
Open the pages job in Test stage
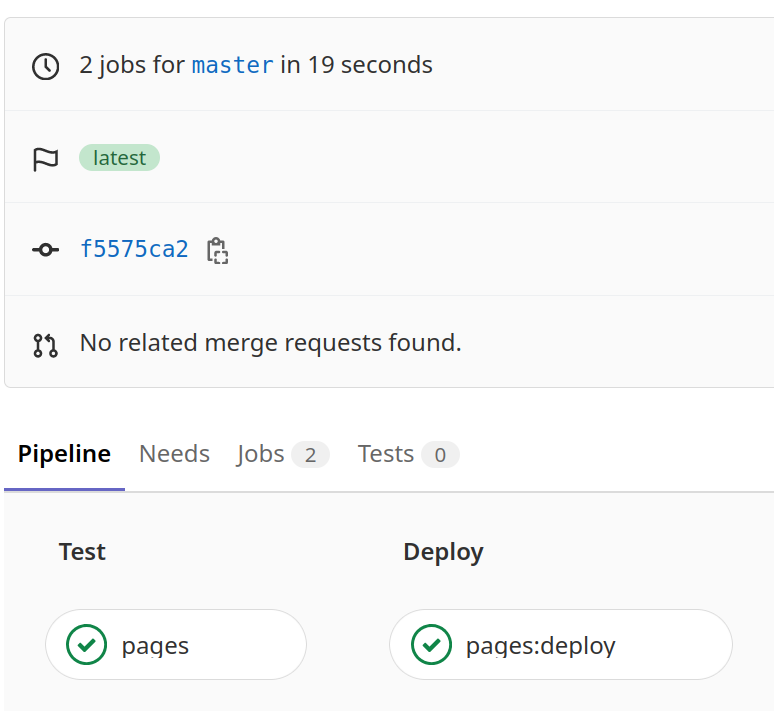(x=176, y=645)
